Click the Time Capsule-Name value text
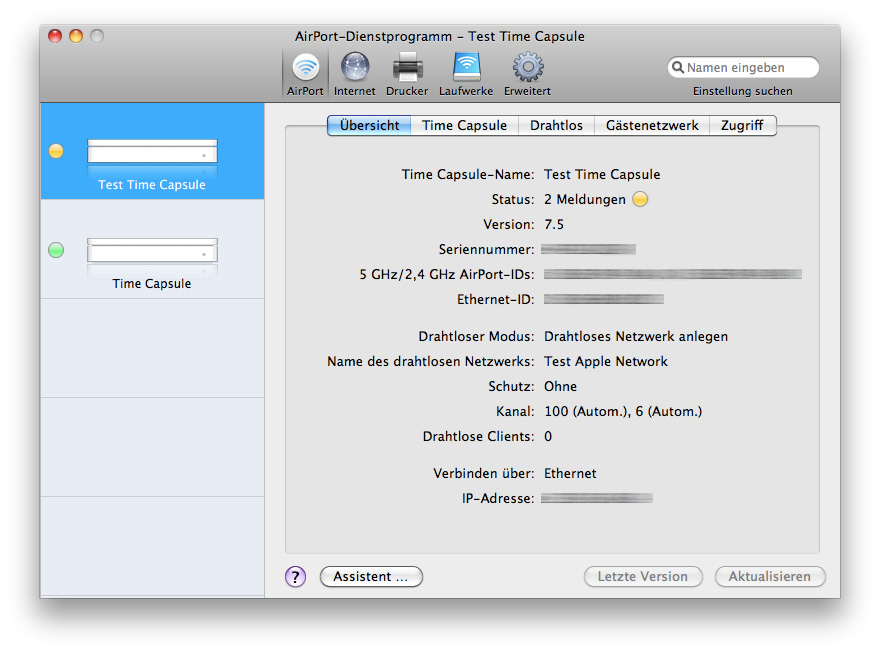 click(x=602, y=174)
